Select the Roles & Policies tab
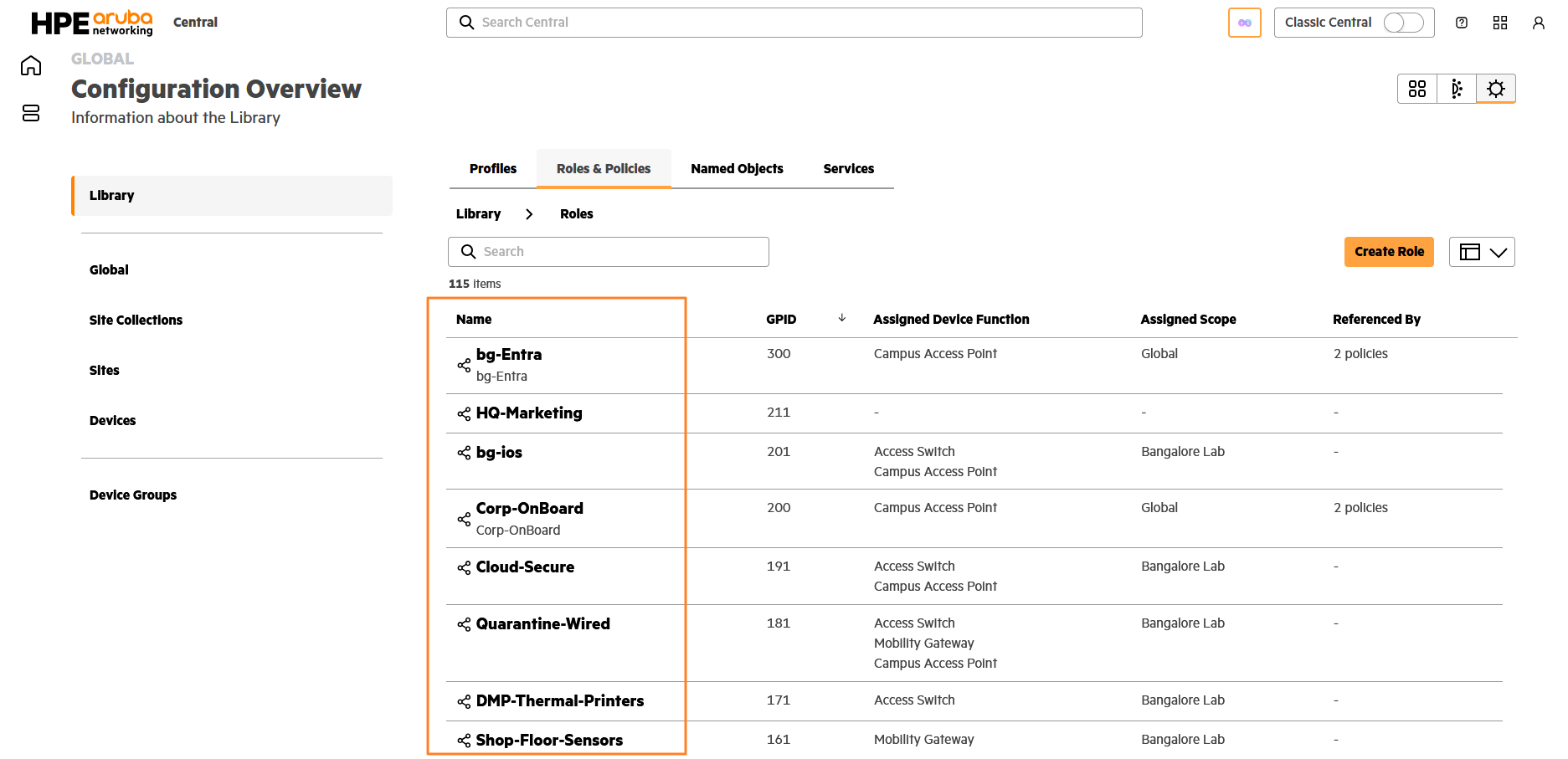 coord(604,169)
